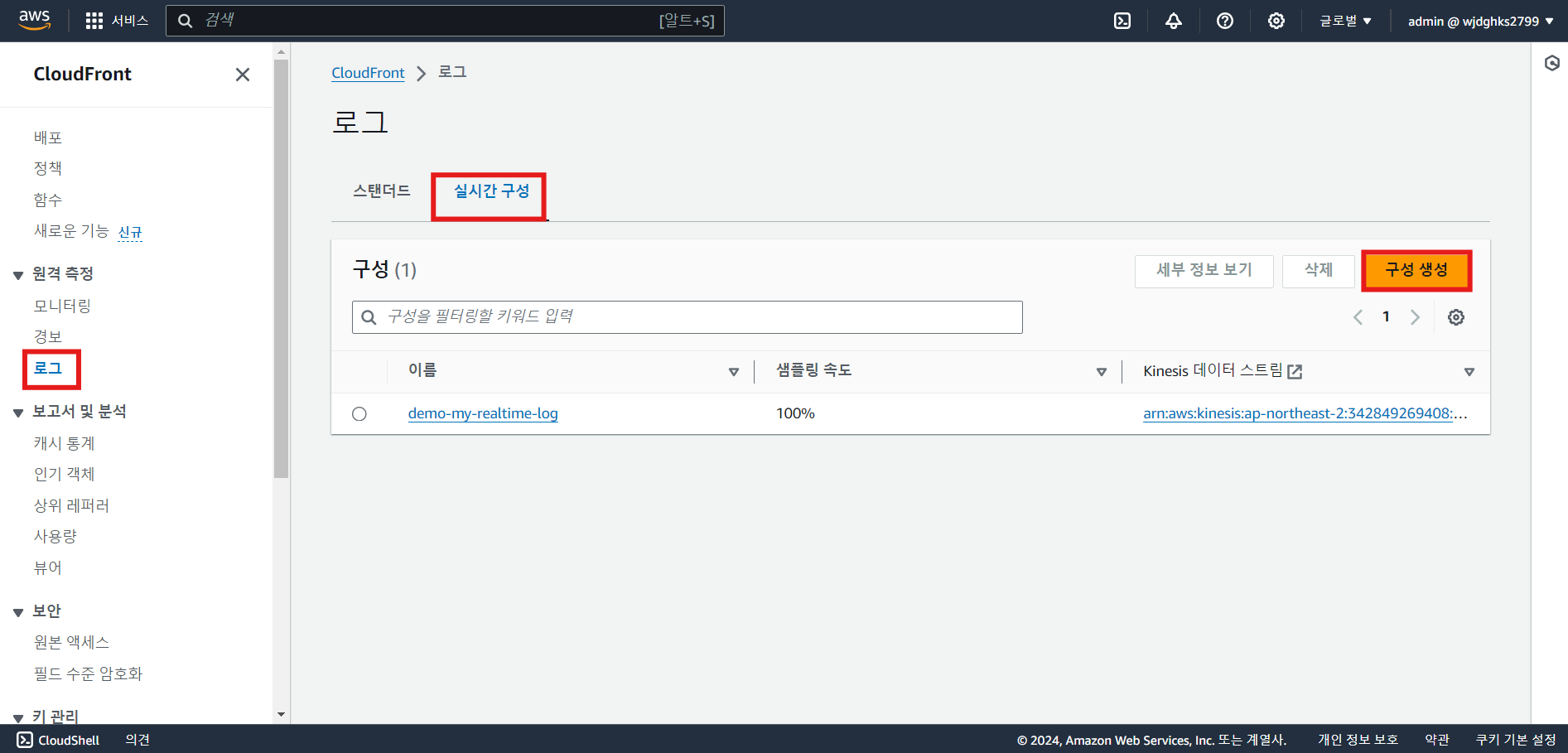1568x753 pixels.
Task: Collapse the 보고서 및 분석 sidebar section
Action: coord(18,413)
